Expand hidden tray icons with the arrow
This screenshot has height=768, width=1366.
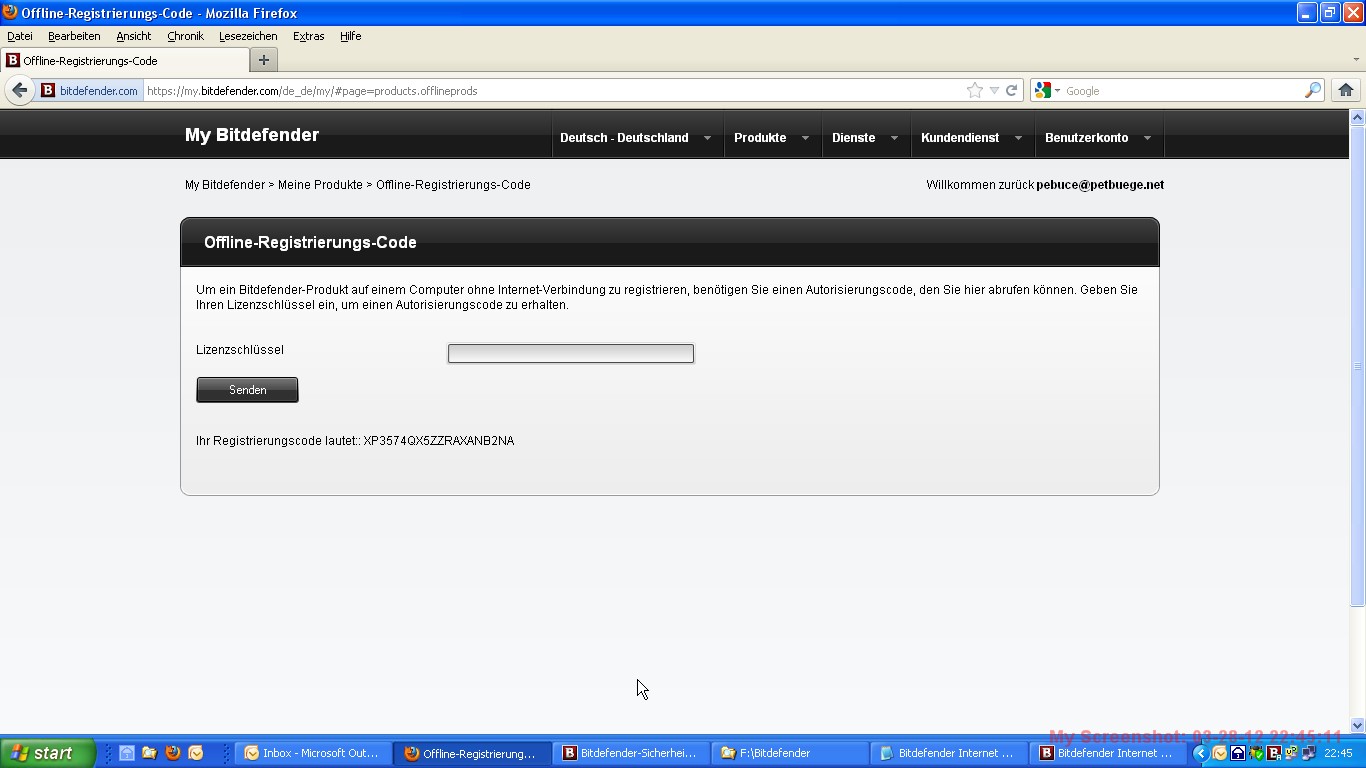[x=1201, y=753]
